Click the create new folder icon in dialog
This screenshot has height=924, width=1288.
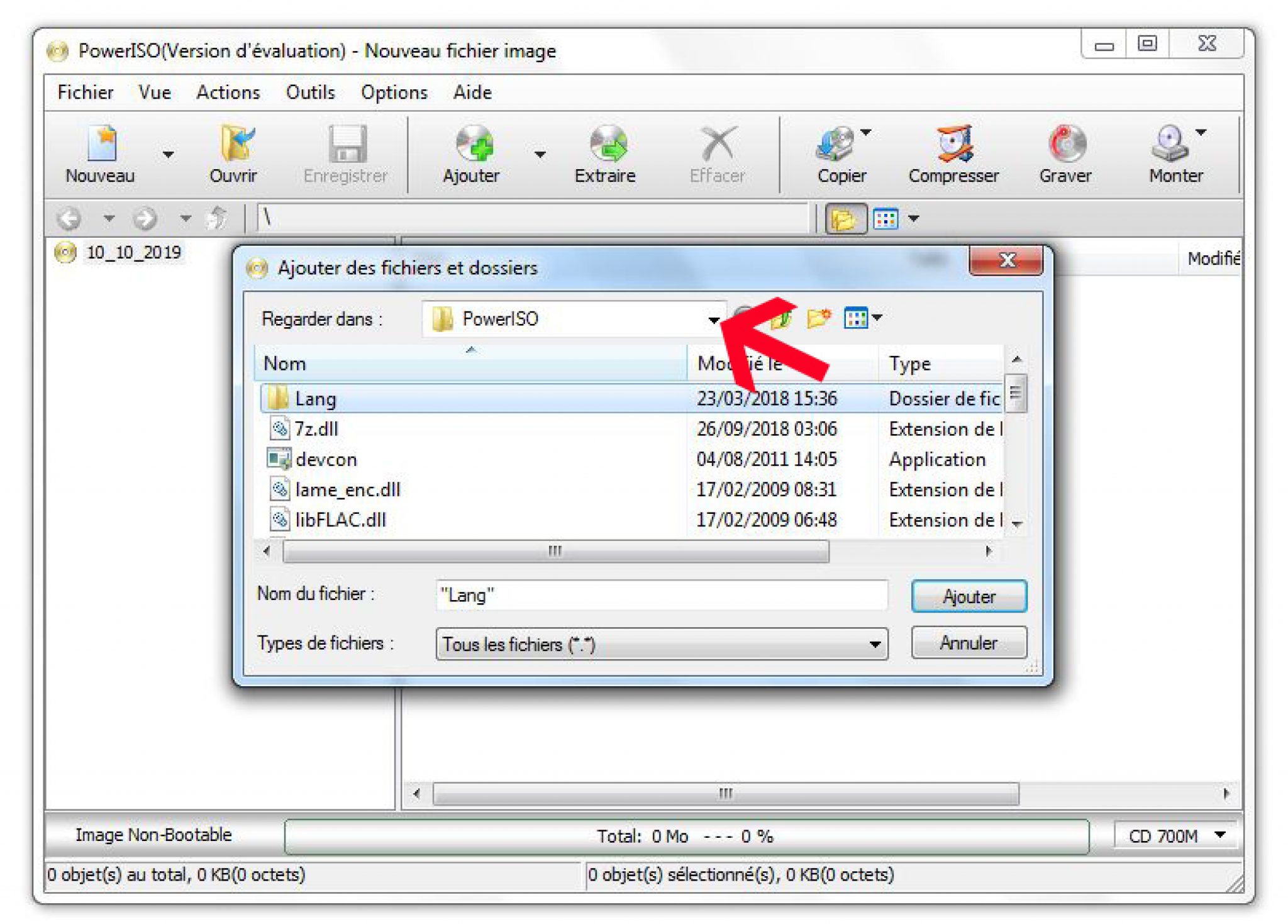click(x=818, y=318)
